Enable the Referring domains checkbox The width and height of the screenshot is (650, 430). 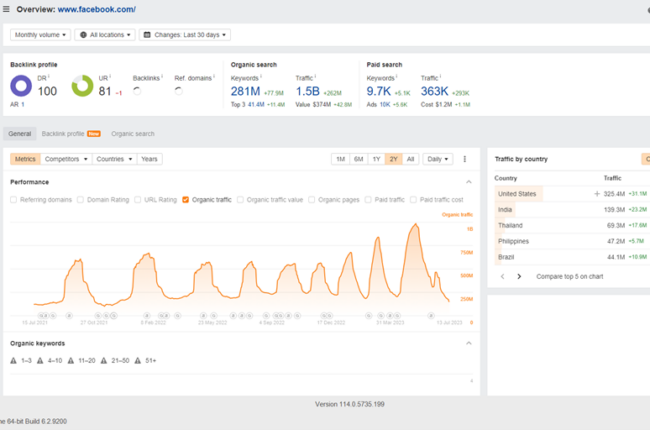[14, 200]
